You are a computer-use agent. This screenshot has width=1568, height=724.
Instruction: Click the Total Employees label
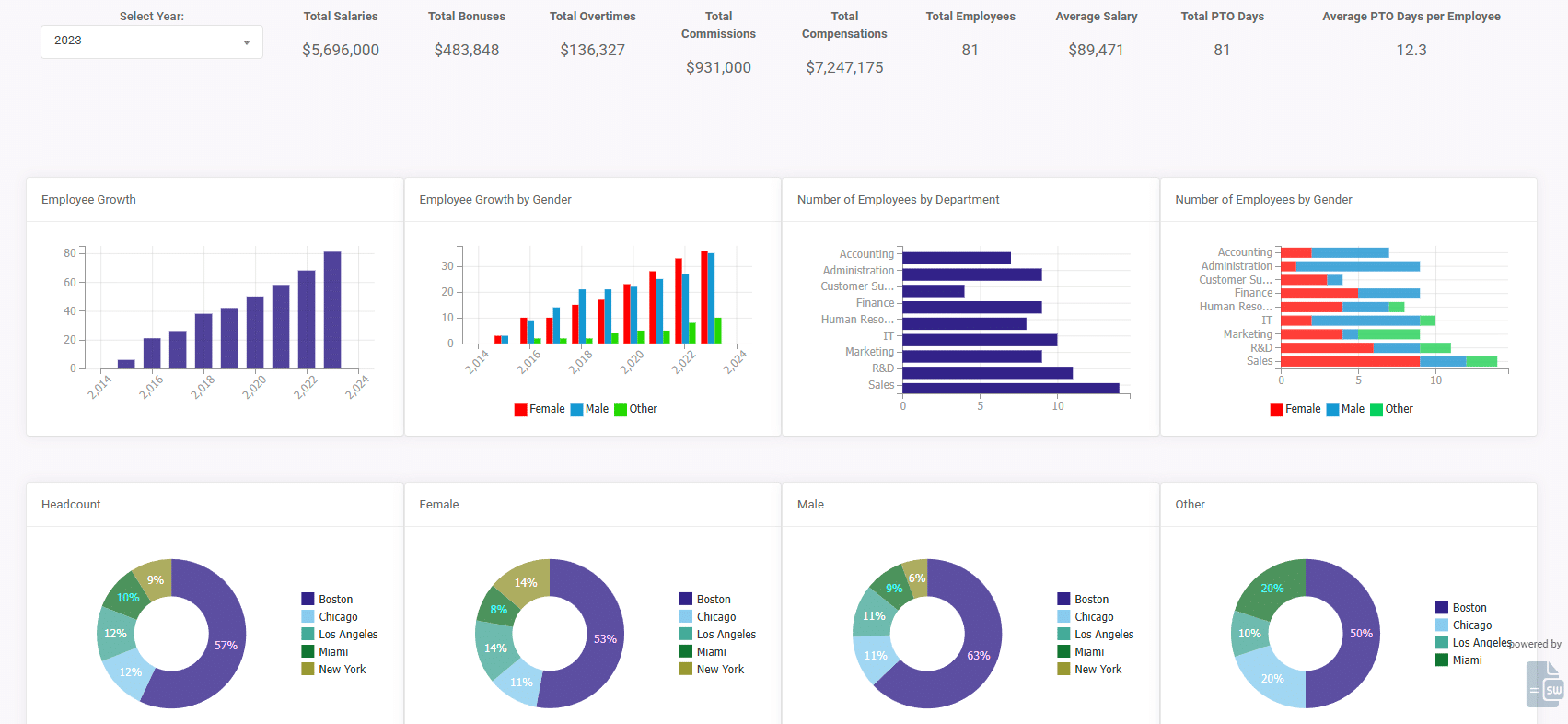[x=970, y=17]
